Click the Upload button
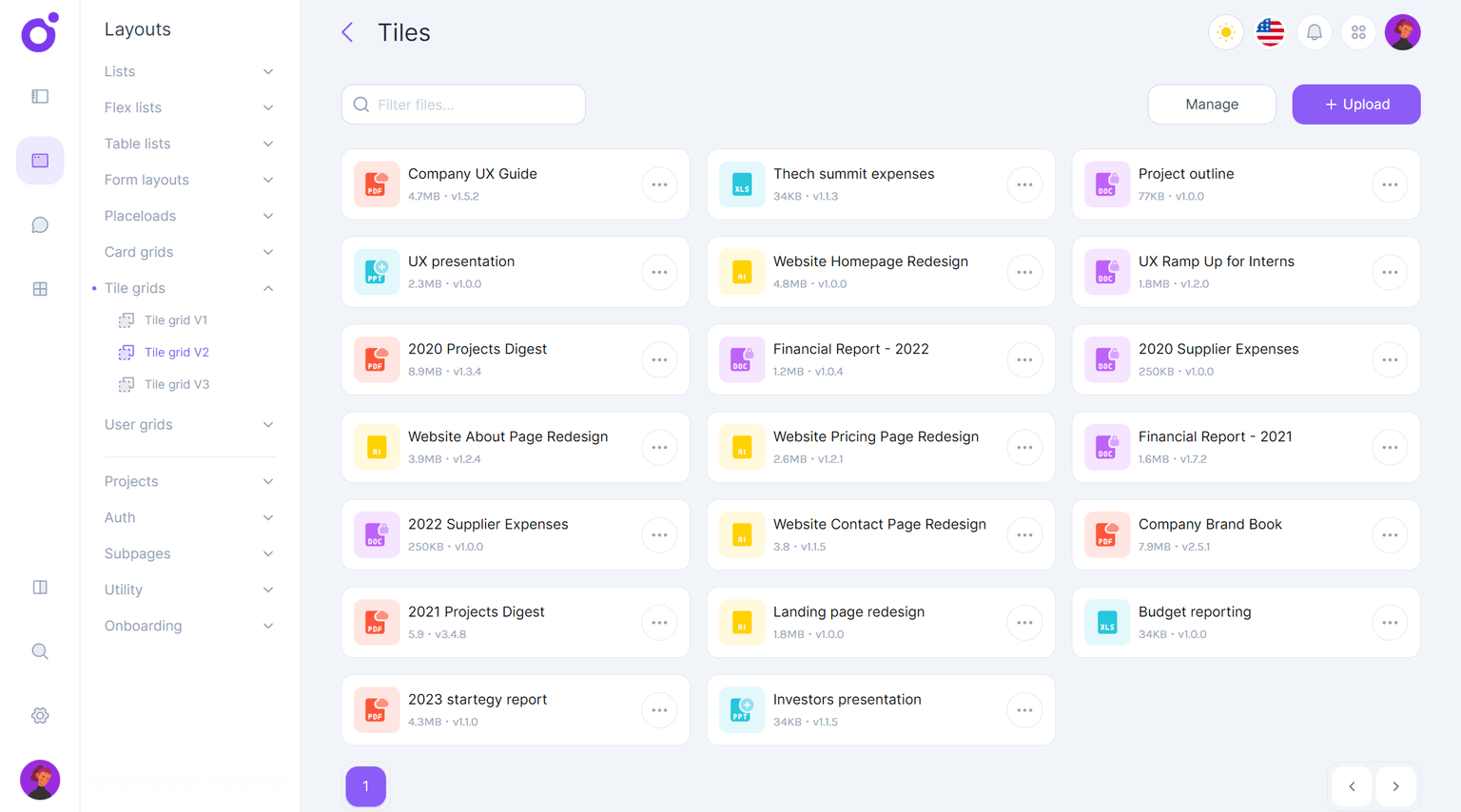 click(x=1355, y=105)
